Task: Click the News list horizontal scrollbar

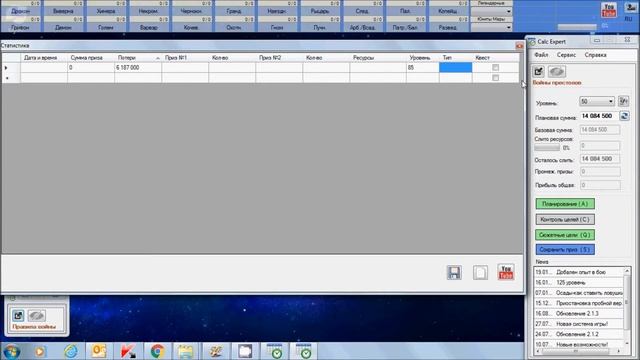Action: click(x=579, y=351)
